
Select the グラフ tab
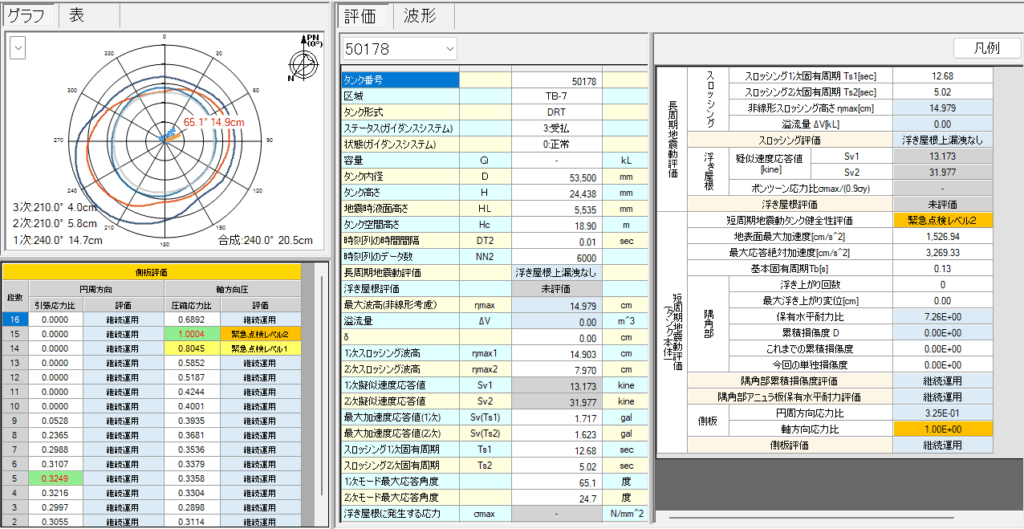tap(28, 14)
